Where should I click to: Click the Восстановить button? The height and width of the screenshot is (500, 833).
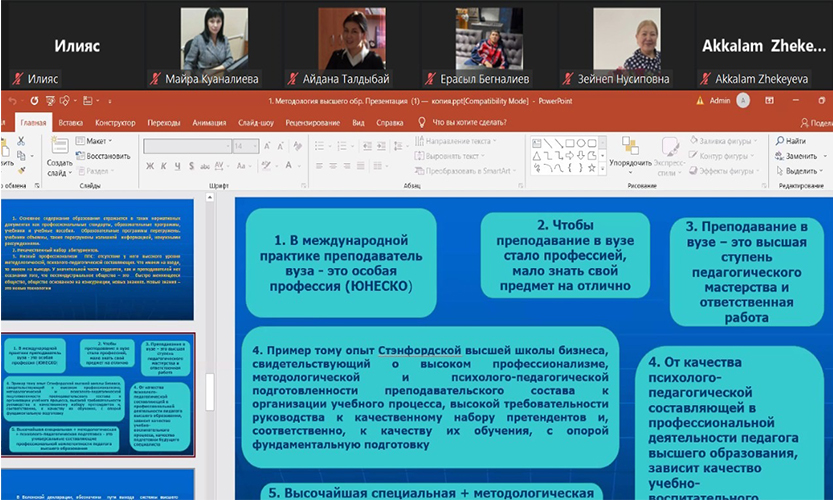(x=103, y=156)
